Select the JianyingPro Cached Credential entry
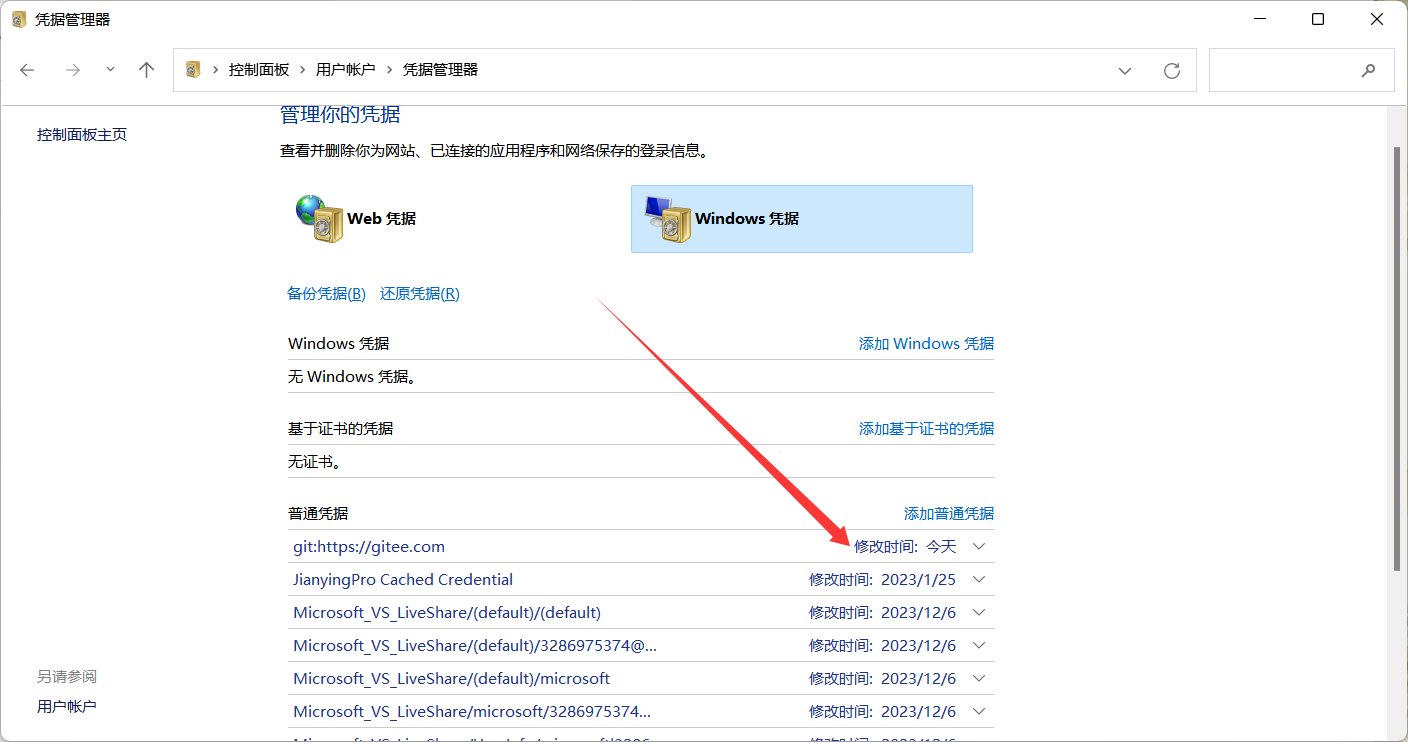This screenshot has height=742, width=1408. [403, 579]
